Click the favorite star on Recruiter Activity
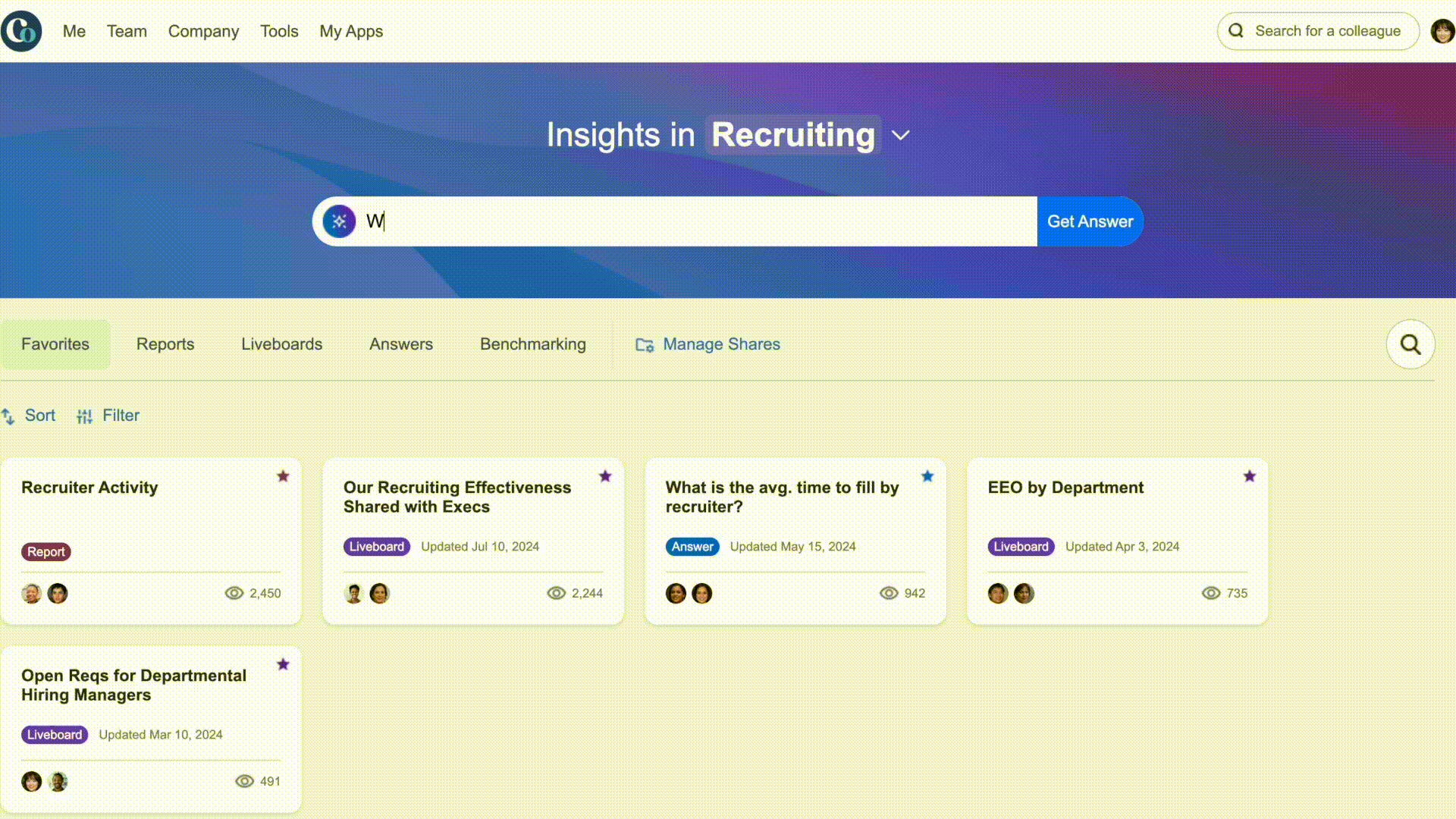 [282, 476]
